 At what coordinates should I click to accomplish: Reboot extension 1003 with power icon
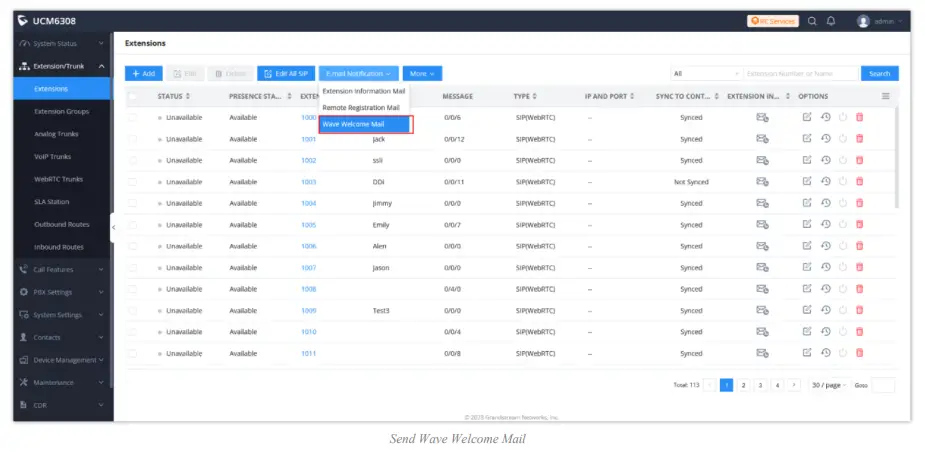842,182
